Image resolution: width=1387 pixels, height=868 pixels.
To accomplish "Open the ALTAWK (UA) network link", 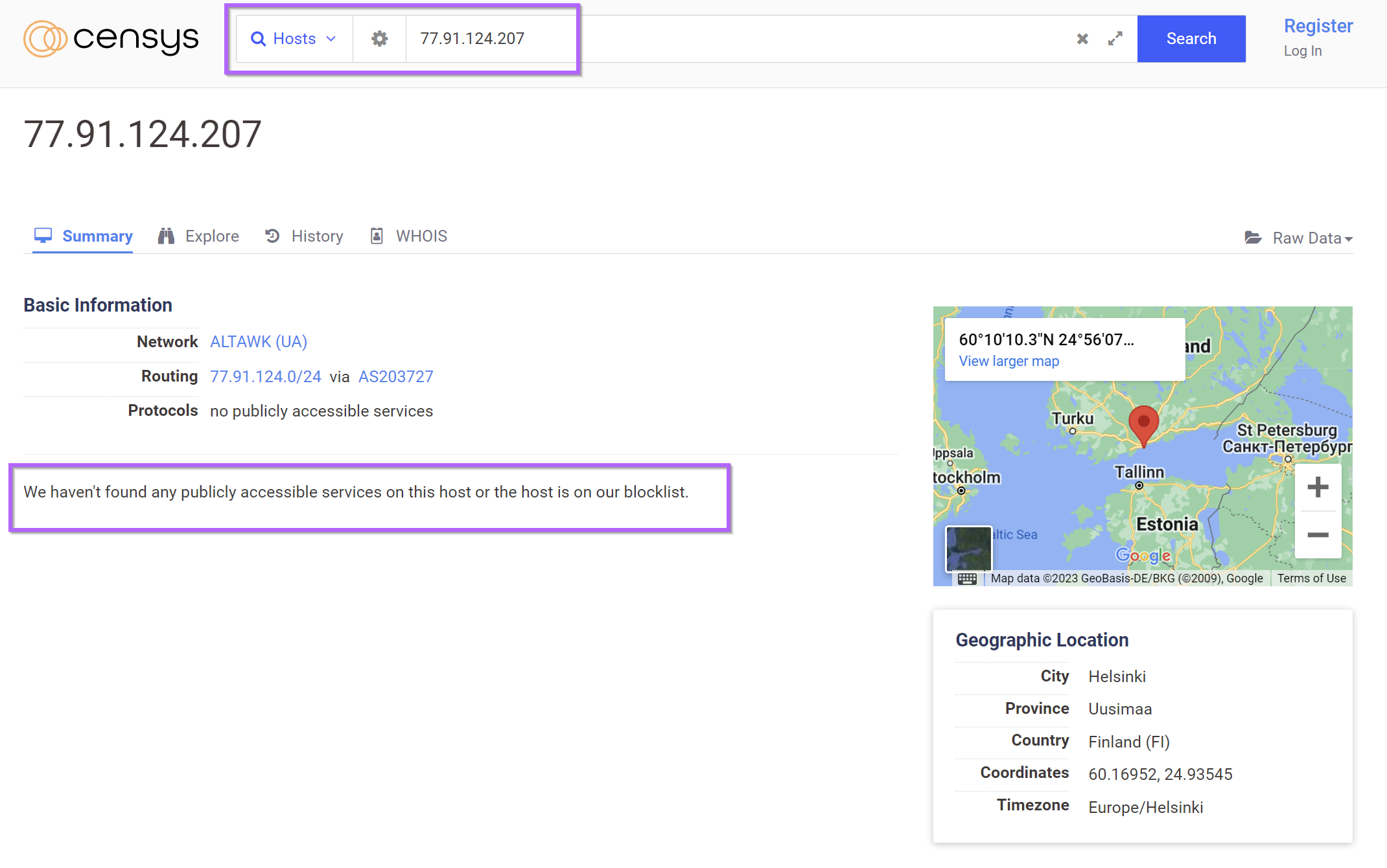I will pos(259,342).
